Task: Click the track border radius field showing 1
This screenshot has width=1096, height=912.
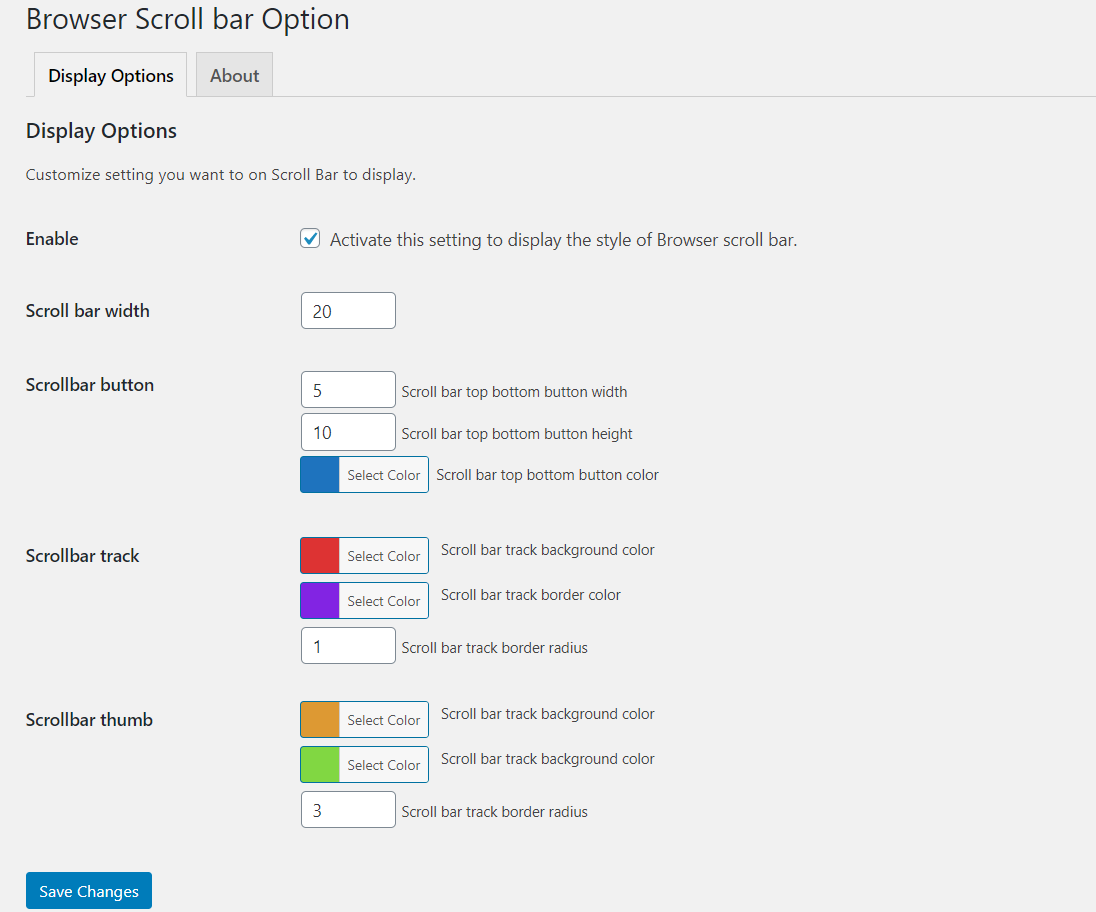Action: tap(348, 646)
